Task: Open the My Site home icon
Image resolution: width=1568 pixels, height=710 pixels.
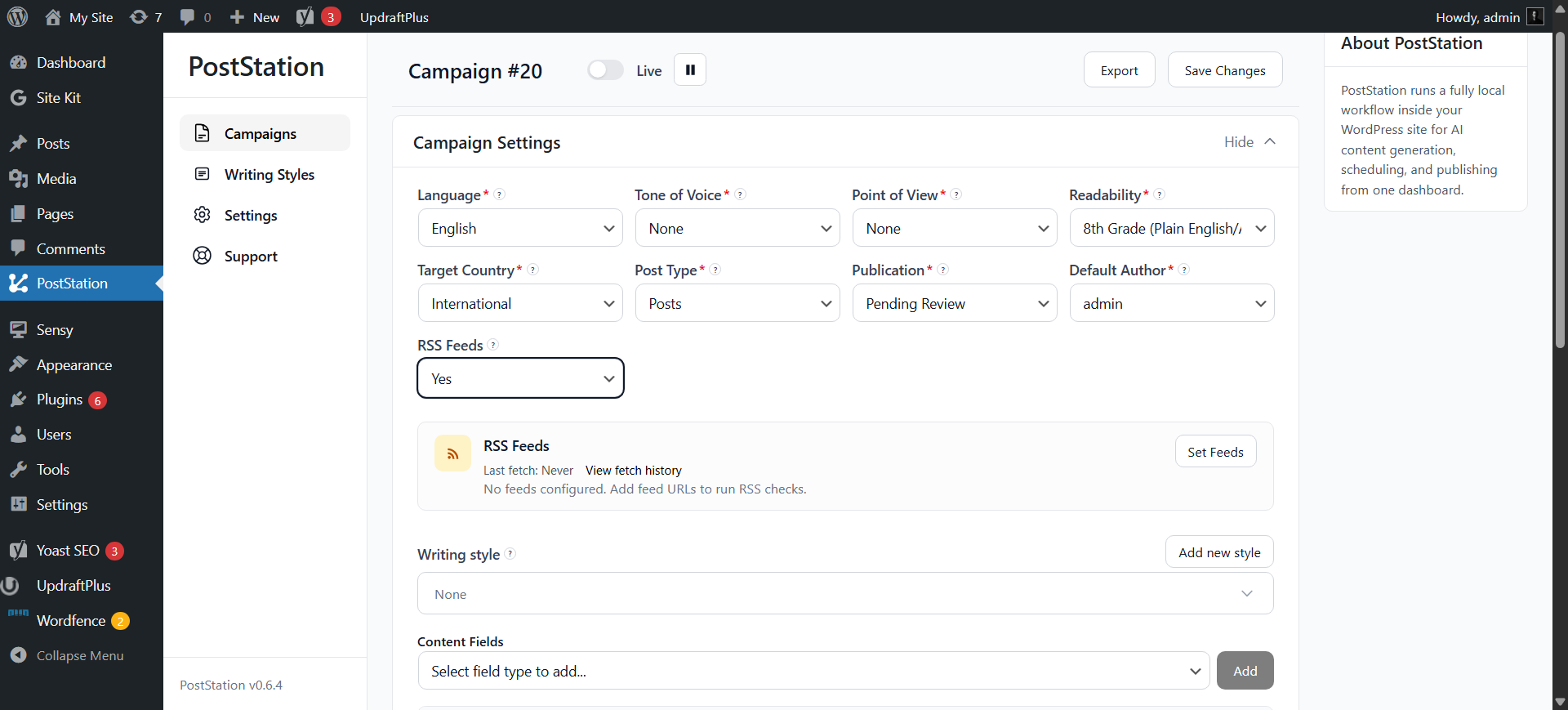Action: 53,17
